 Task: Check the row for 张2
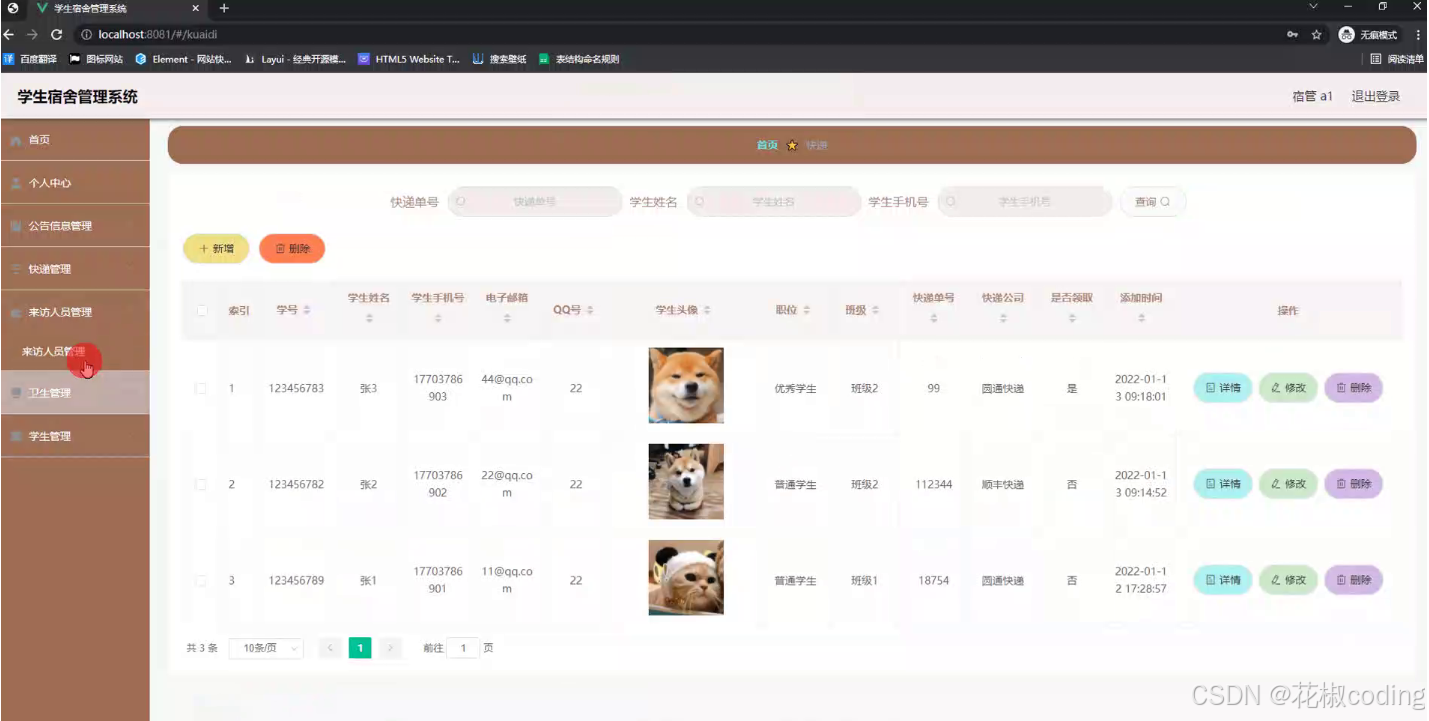tap(201, 484)
